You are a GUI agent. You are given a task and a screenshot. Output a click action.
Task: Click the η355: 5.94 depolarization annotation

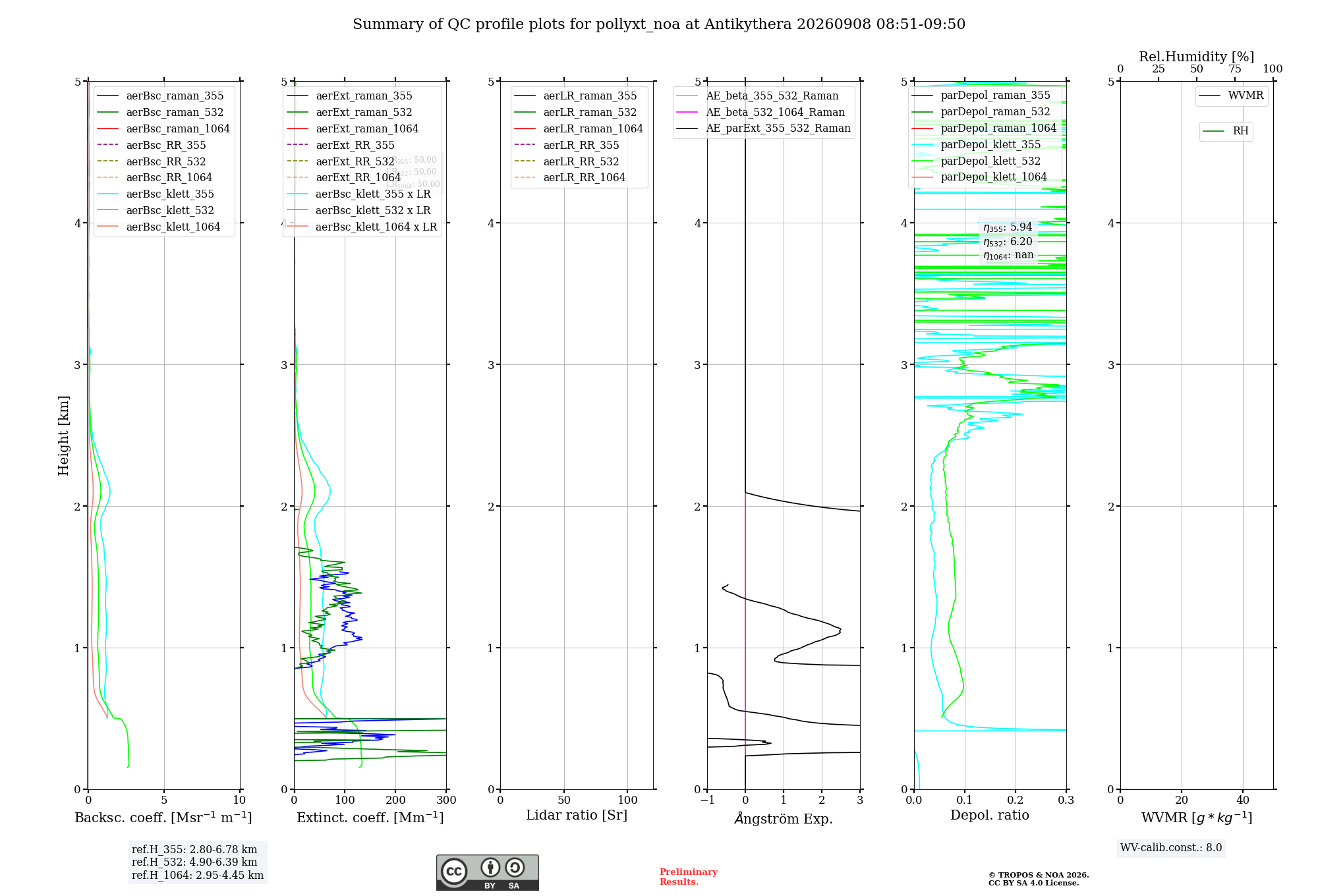[x=1008, y=227]
